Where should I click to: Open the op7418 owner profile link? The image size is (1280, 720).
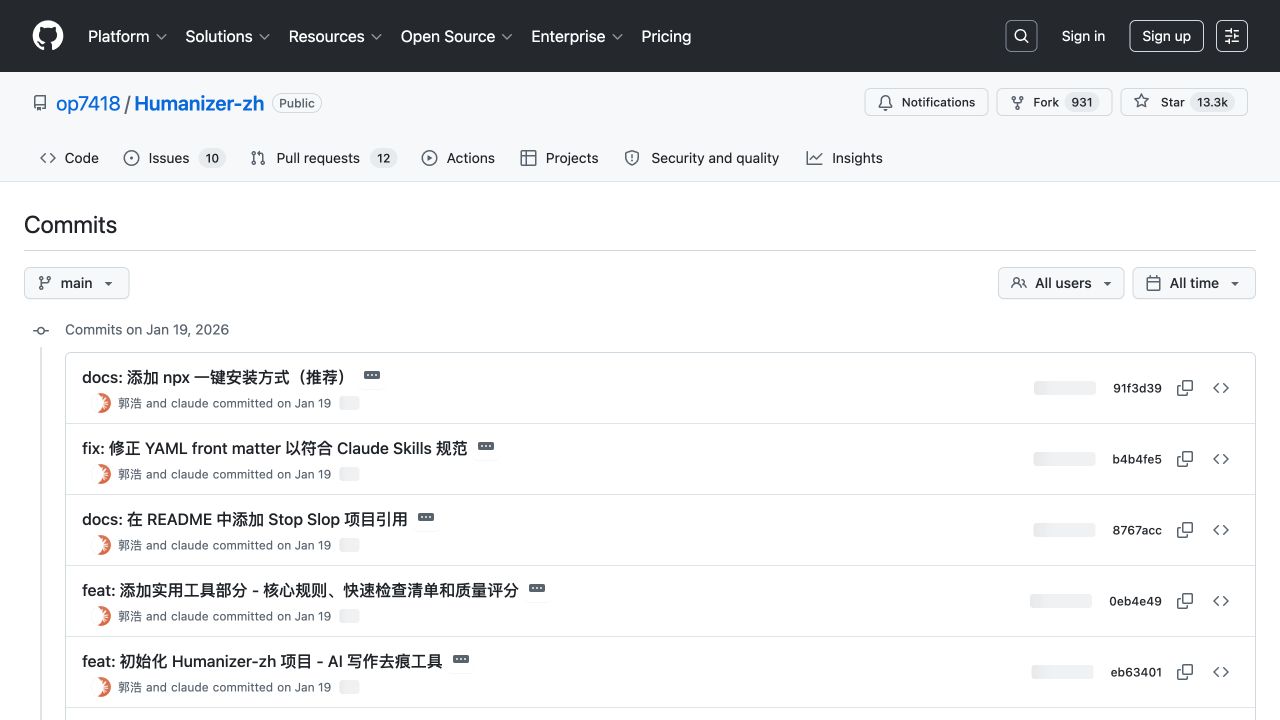(x=88, y=103)
